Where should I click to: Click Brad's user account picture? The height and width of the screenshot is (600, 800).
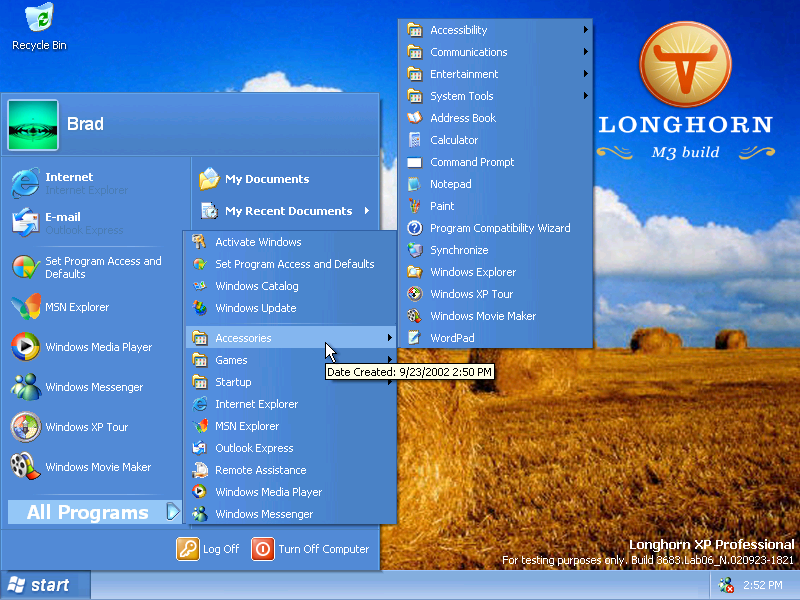coord(33,125)
